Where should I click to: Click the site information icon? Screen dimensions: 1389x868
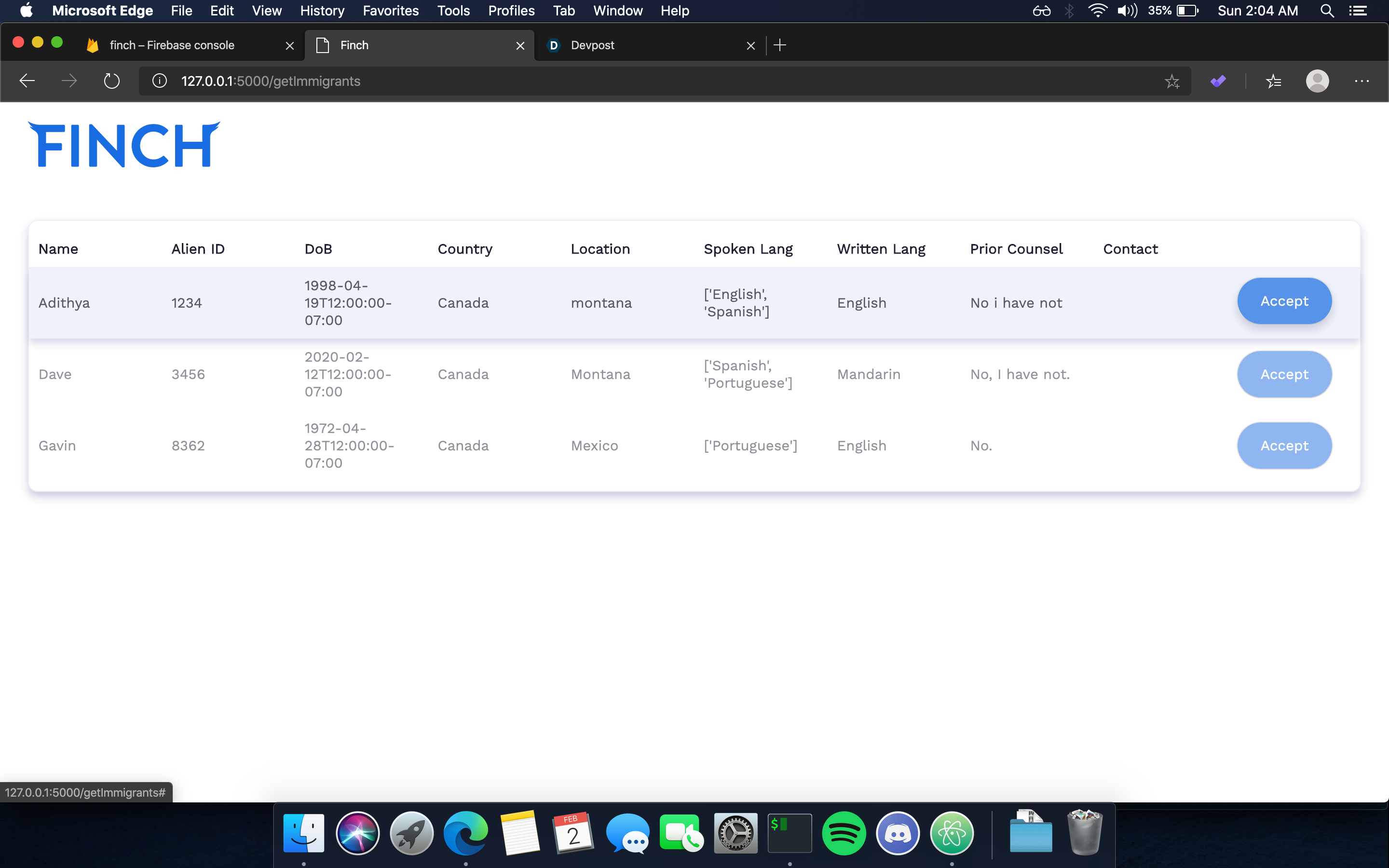[x=160, y=81]
